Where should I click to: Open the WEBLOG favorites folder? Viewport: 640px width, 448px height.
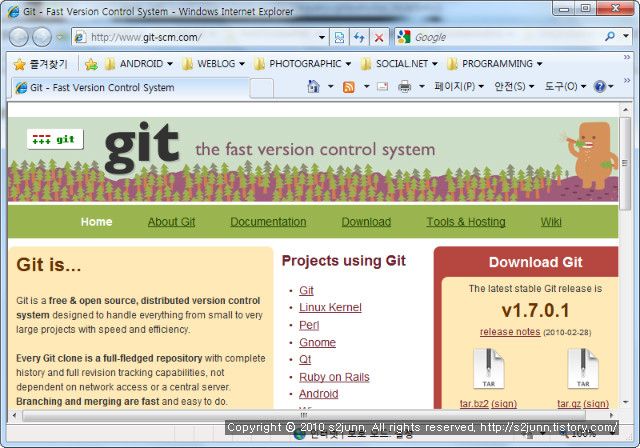tap(213, 64)
